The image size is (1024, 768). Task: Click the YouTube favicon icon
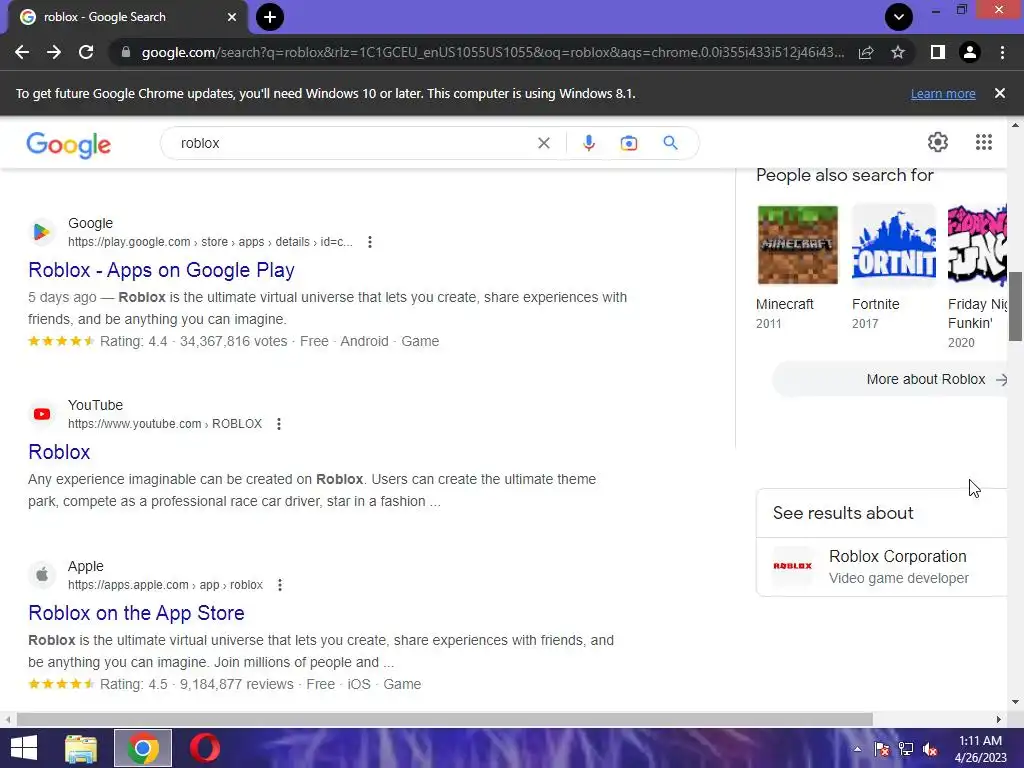click(x=42, y=413)
